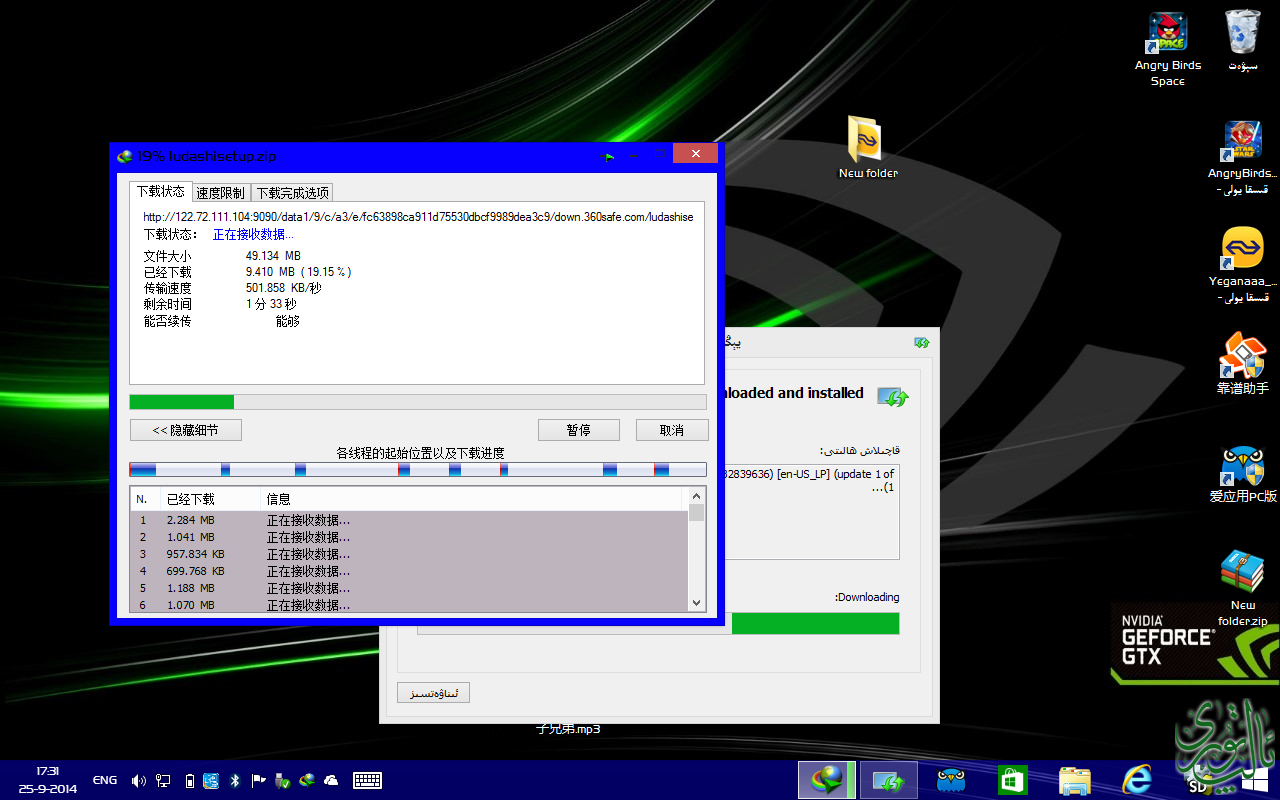The image size is (1280, 800).
Task: Click the update icon in background window title
Action: (x=922, y=342)
